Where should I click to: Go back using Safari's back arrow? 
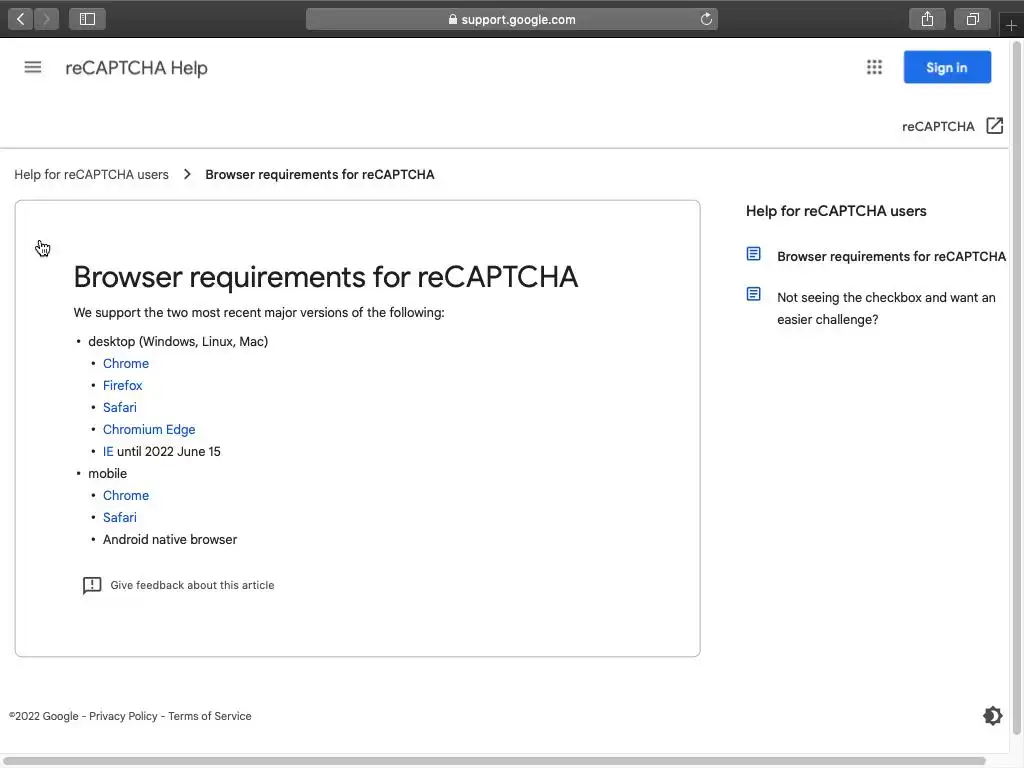click(x=20, y=19)
